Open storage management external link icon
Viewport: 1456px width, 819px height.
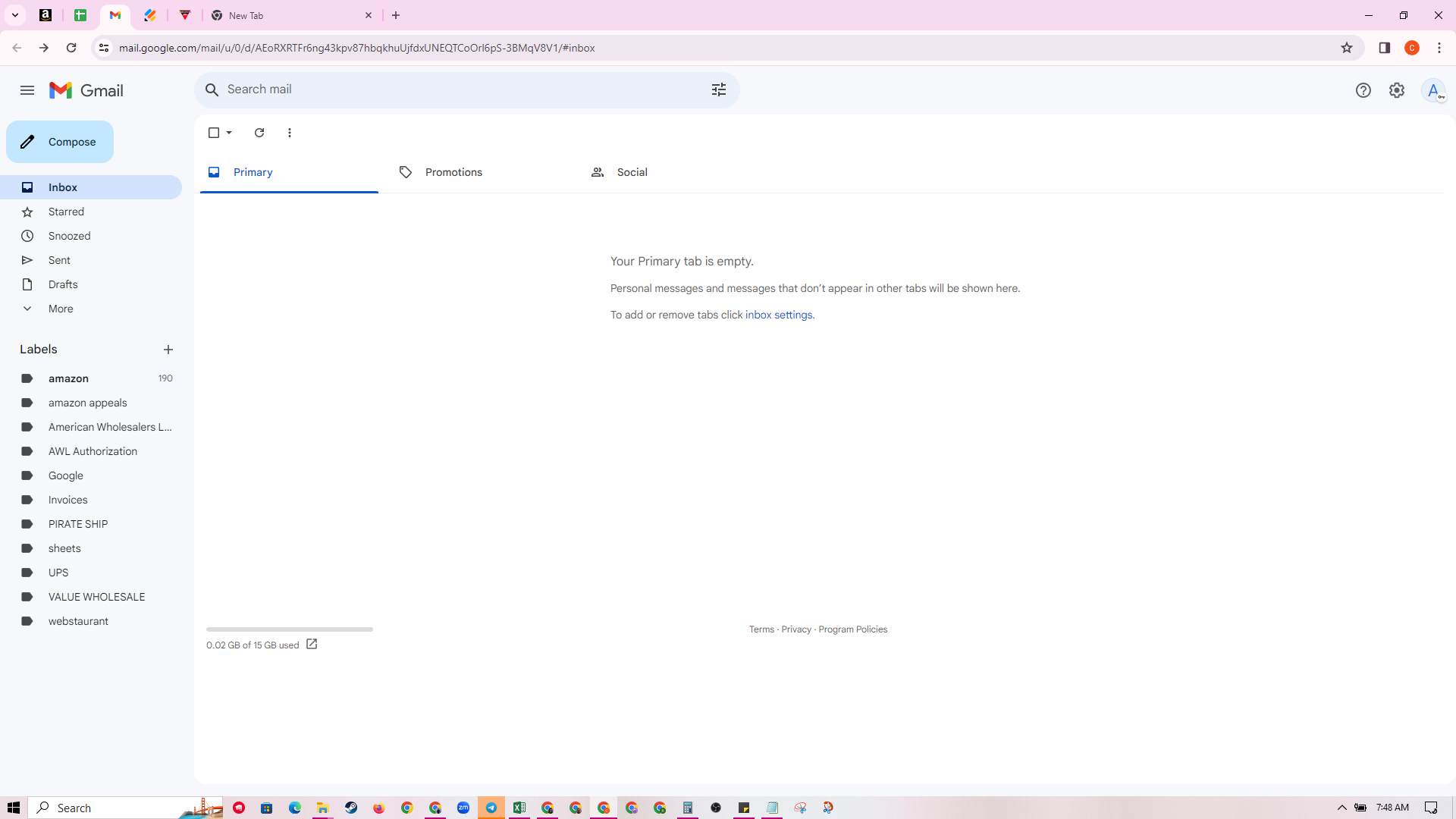(312, 645)
